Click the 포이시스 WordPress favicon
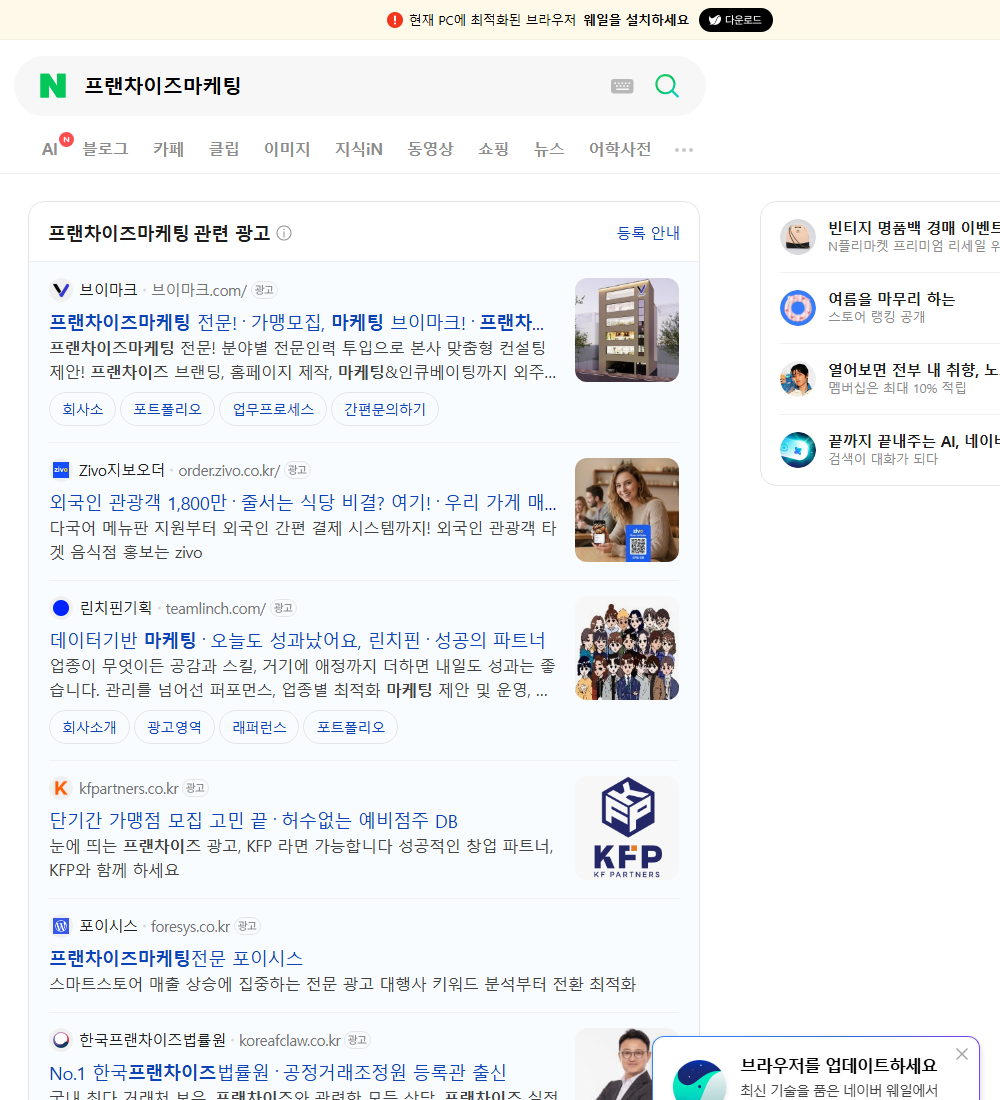The height and width of the screenshot is (1100, 1000). pyautogui.click(x=61, y=926)
